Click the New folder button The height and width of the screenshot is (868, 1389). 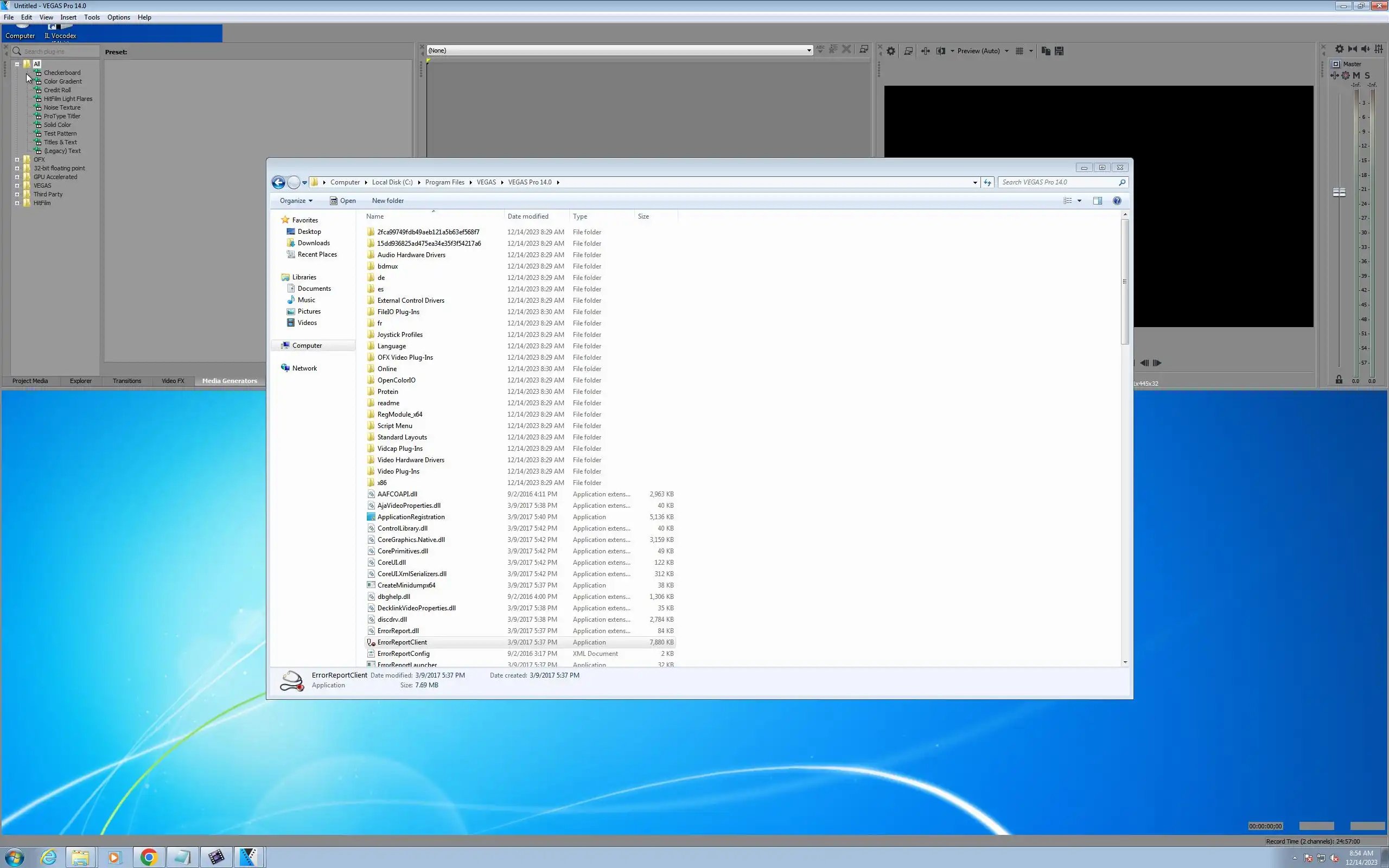point(387,200)
